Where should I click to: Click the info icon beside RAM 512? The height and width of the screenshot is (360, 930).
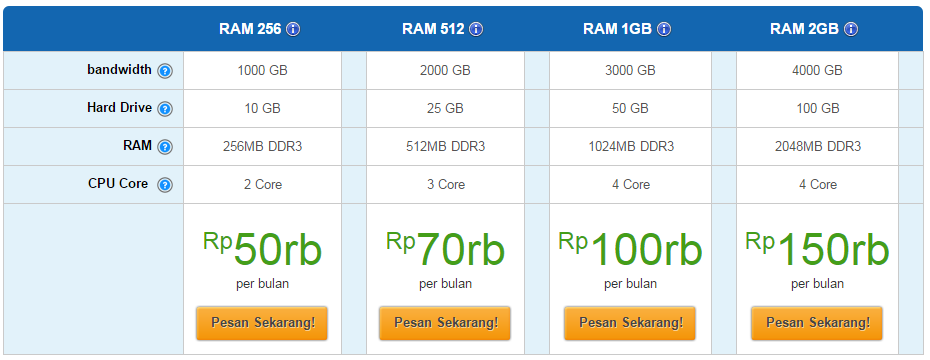click(x=476, y=29)
